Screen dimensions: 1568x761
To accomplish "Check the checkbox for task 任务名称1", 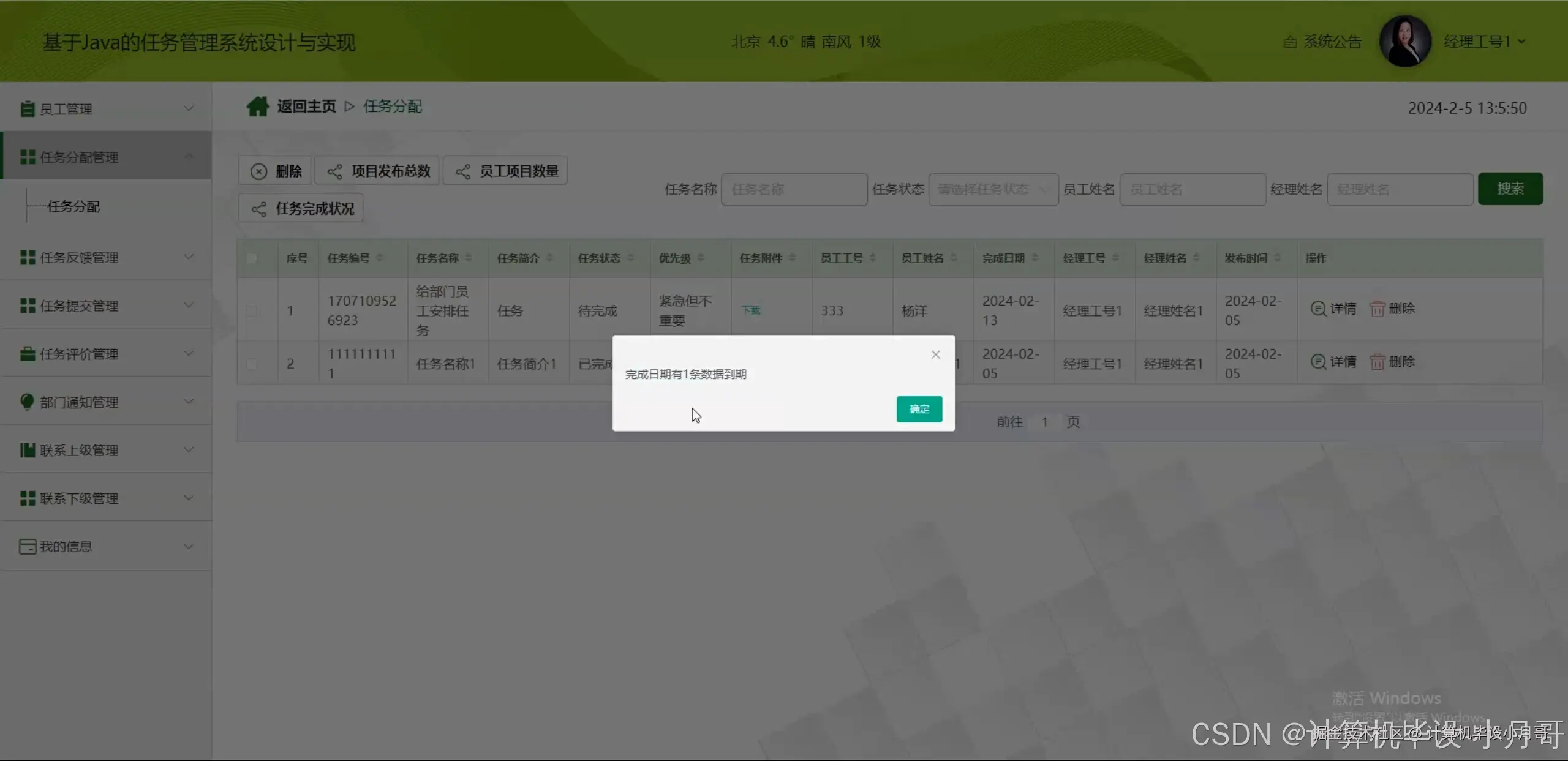I will point(252,362).
